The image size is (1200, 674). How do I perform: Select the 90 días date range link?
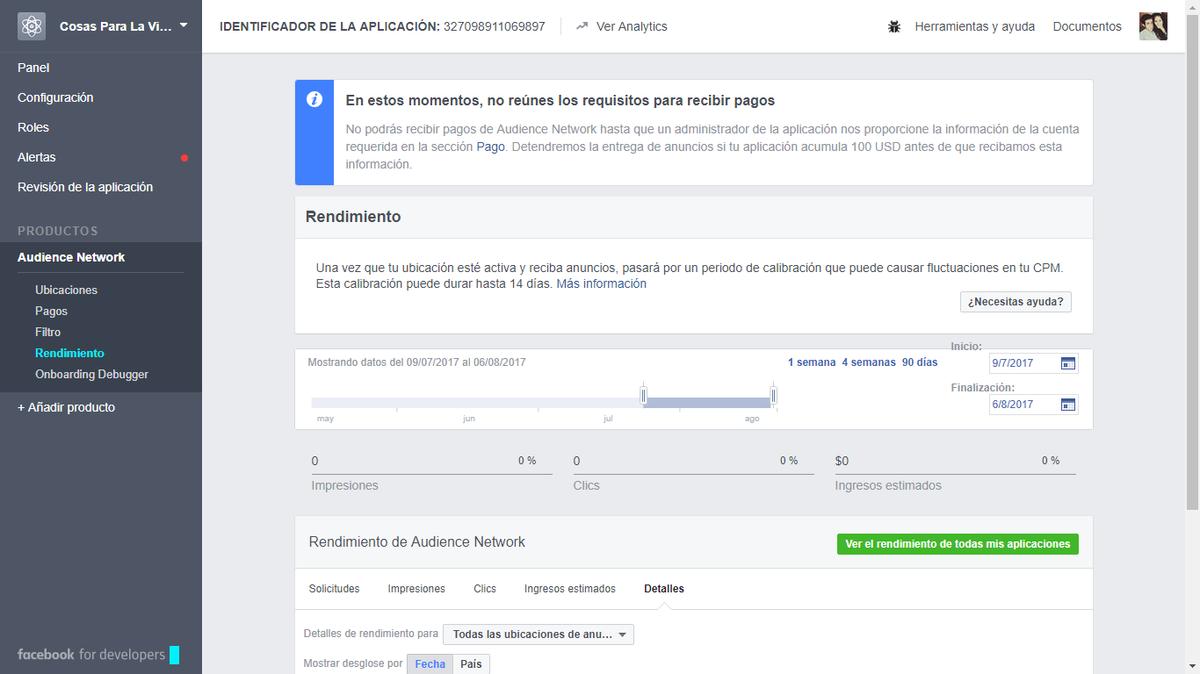tap(919, 362)
